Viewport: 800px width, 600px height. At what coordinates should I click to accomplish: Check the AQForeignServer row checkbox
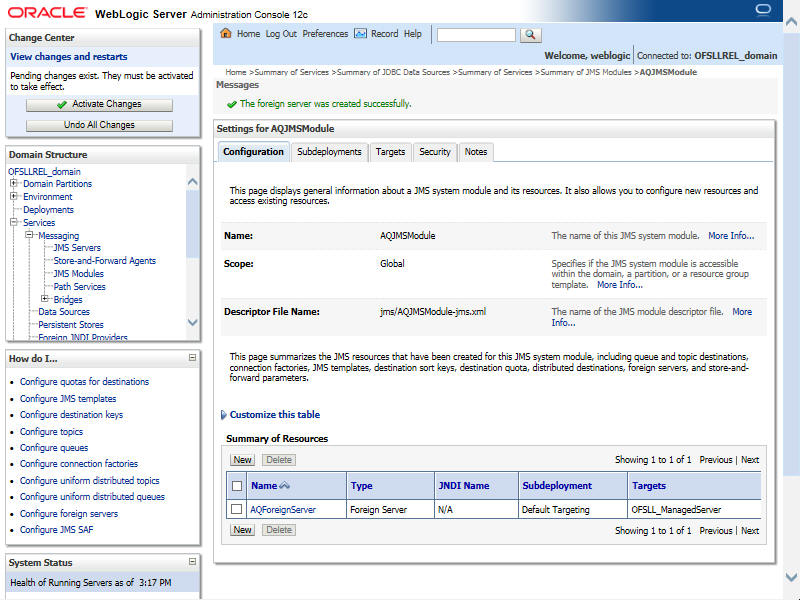(236, 509)
